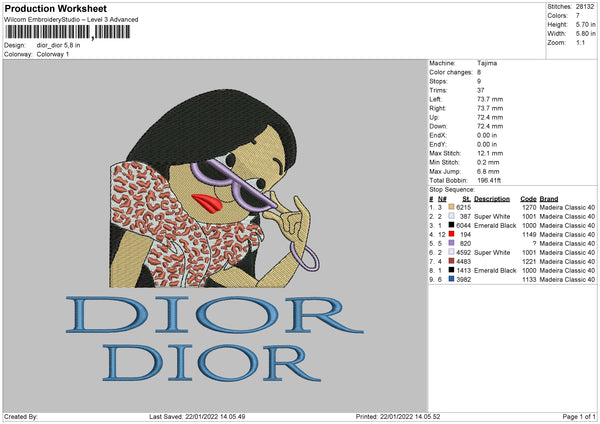Click the black swatch beside stitch count 1413

click(x=452, y=270)
